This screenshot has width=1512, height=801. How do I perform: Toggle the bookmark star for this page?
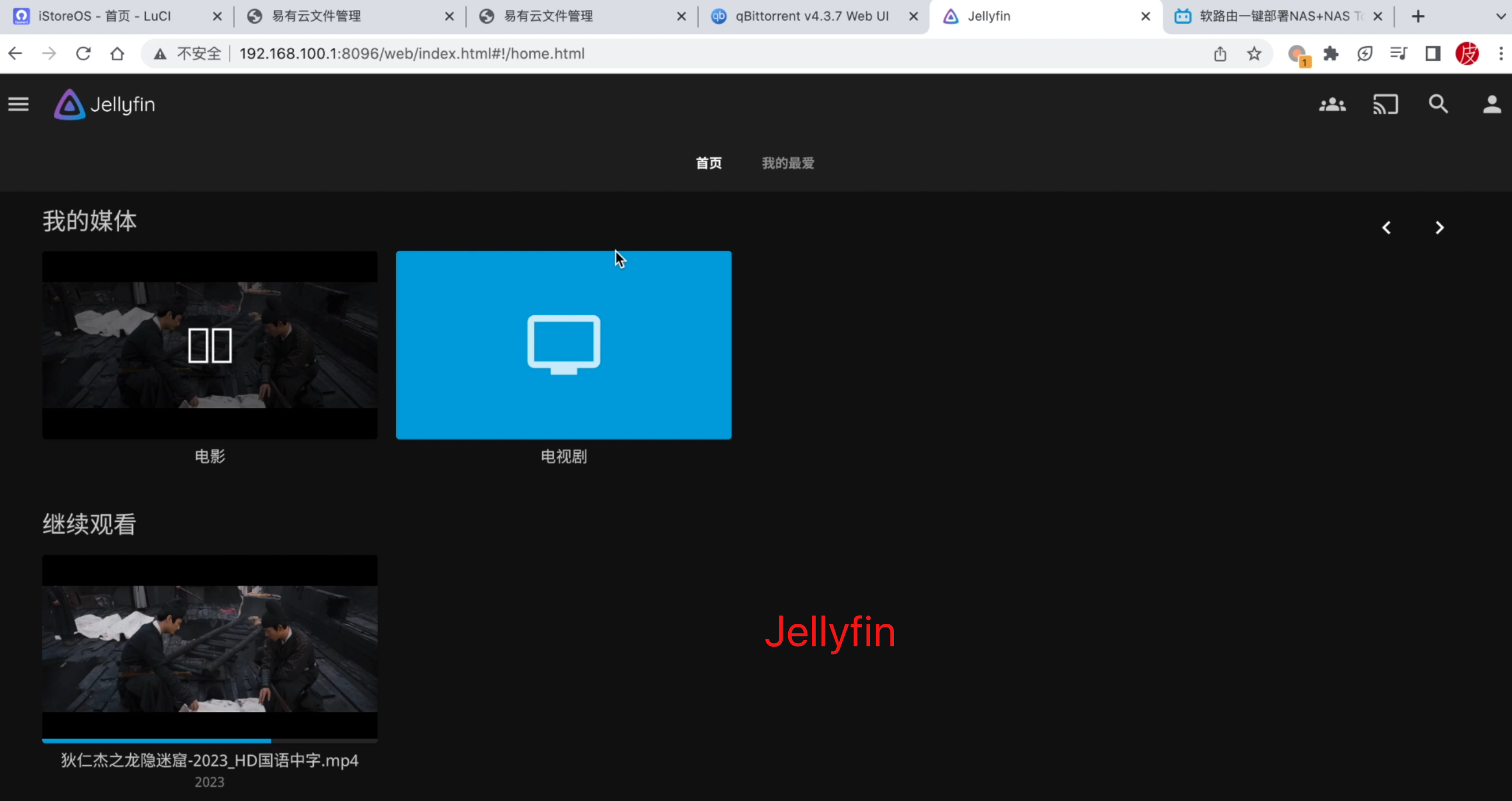tap(1254, 53)
